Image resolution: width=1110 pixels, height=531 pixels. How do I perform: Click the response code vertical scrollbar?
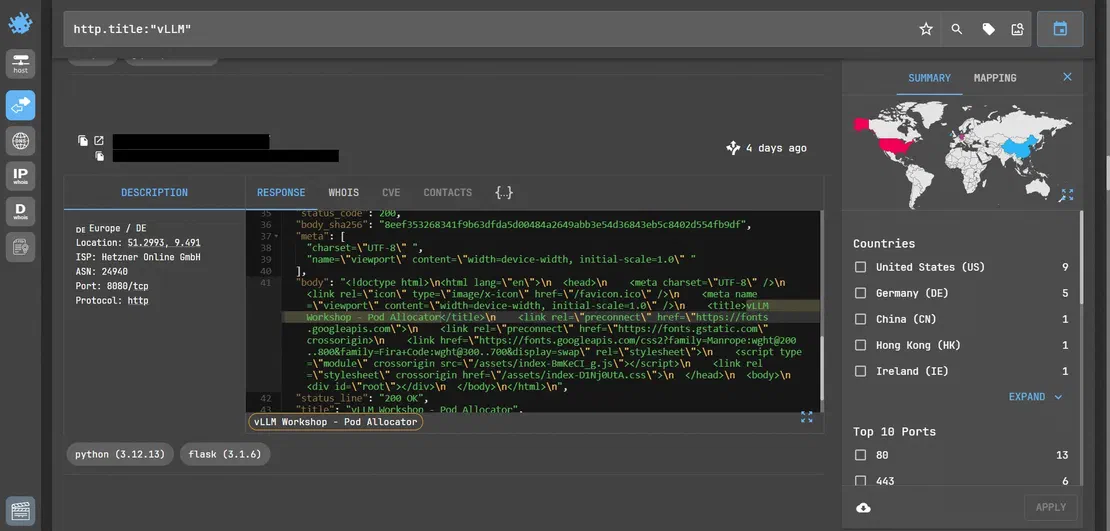(x=822, y=368)
